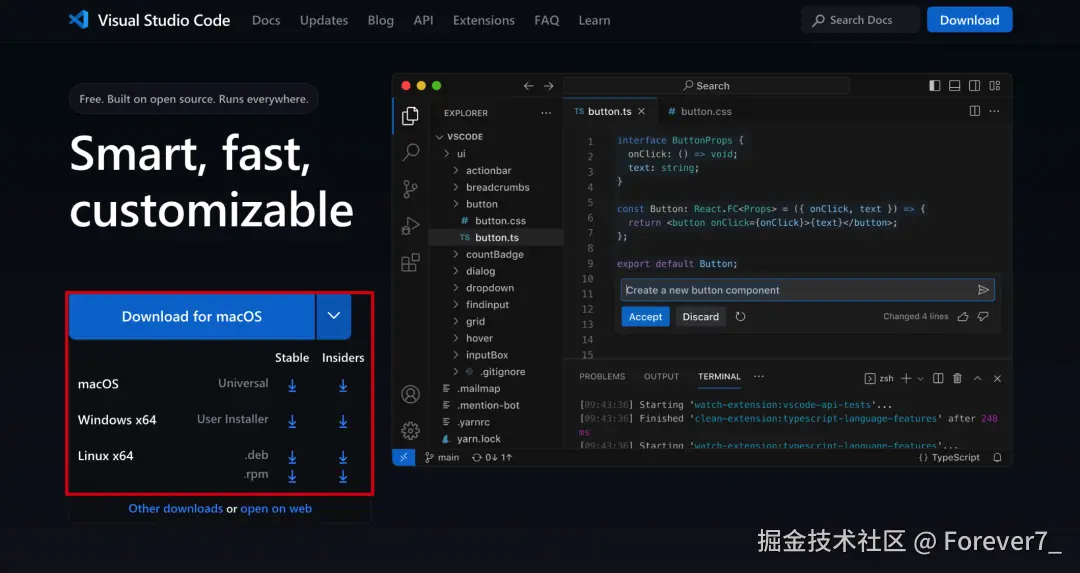This screenshot has width=1080, height=573.
Task: Open Customize Layout icon in title bar
Action: [x=995, y=85]
